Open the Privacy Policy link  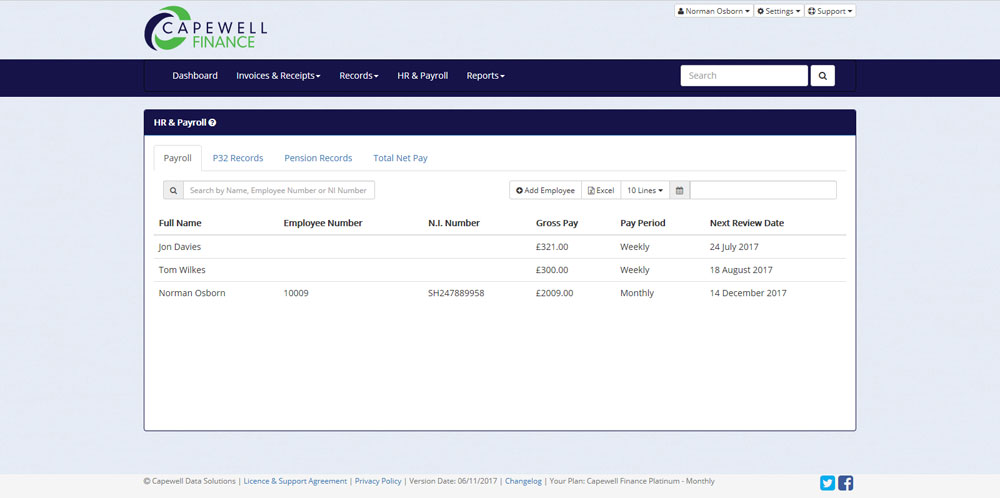coord(378,481)
